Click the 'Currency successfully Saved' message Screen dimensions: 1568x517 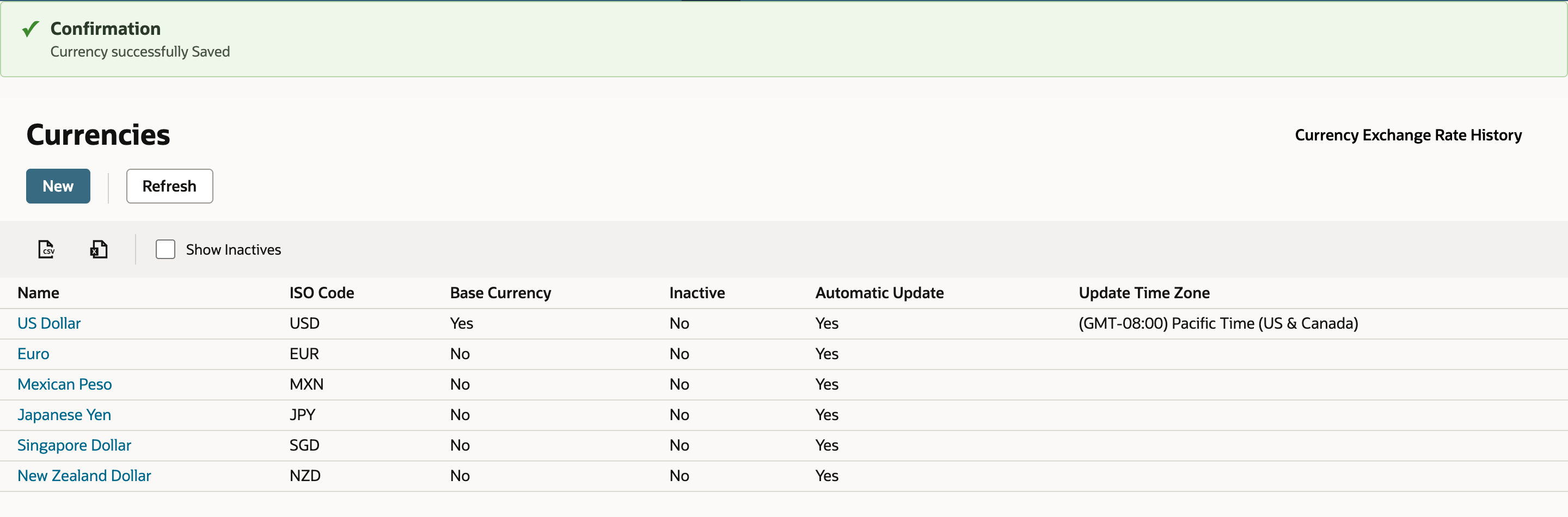(x=140, y=52)
